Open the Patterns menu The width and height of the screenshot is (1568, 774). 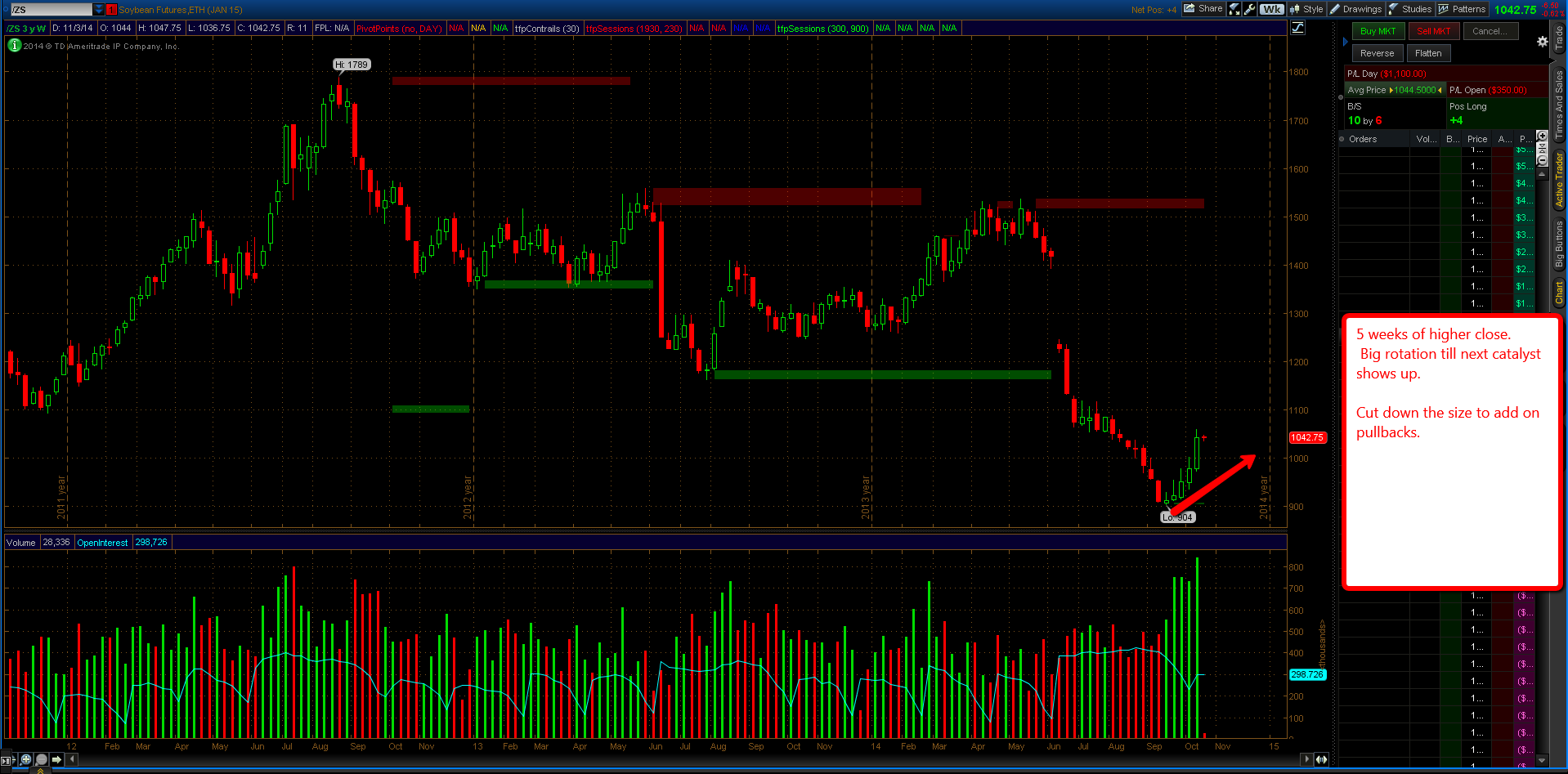tap(1462, 9)
